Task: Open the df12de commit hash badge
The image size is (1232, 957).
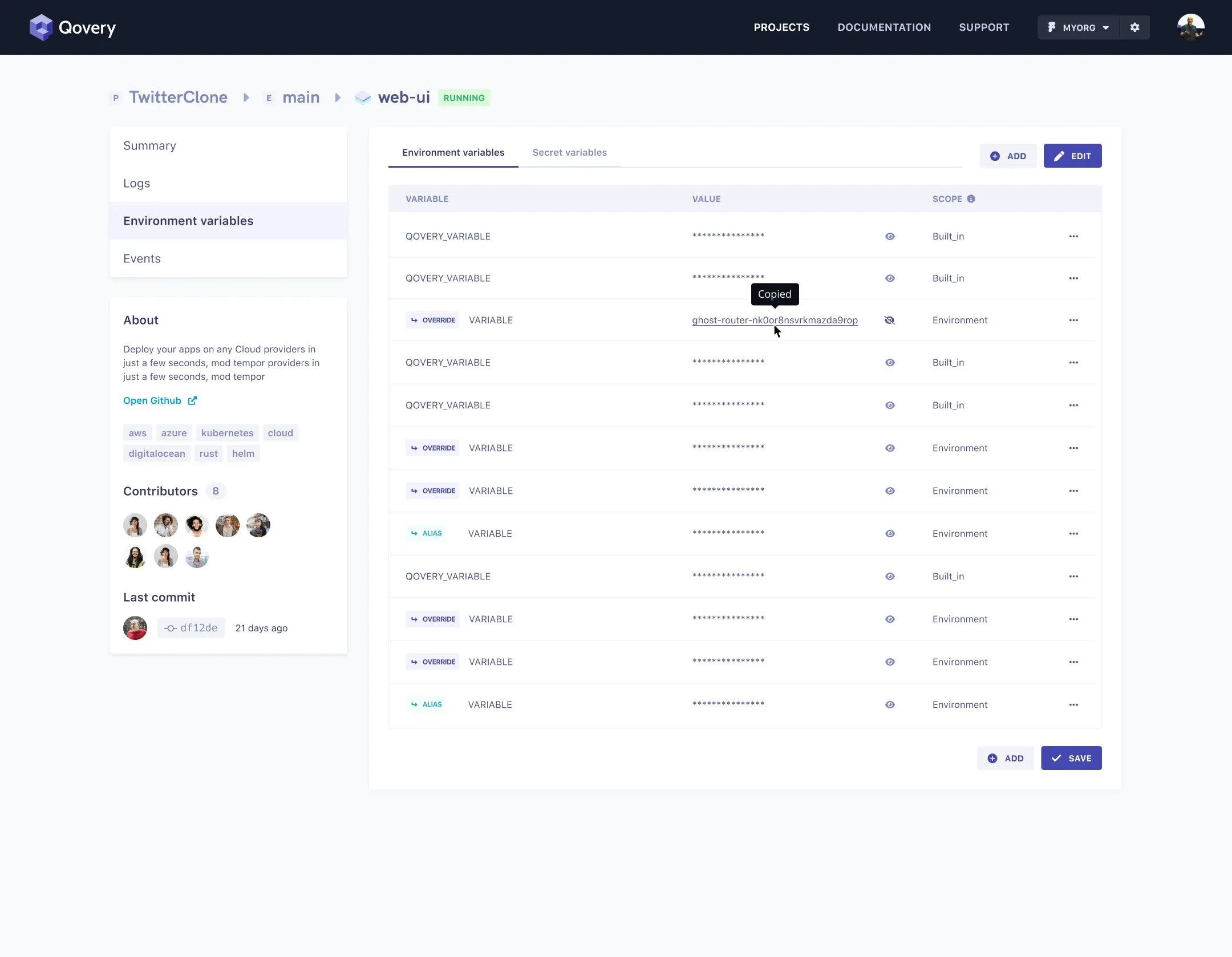Action: [x=191, y=627]
